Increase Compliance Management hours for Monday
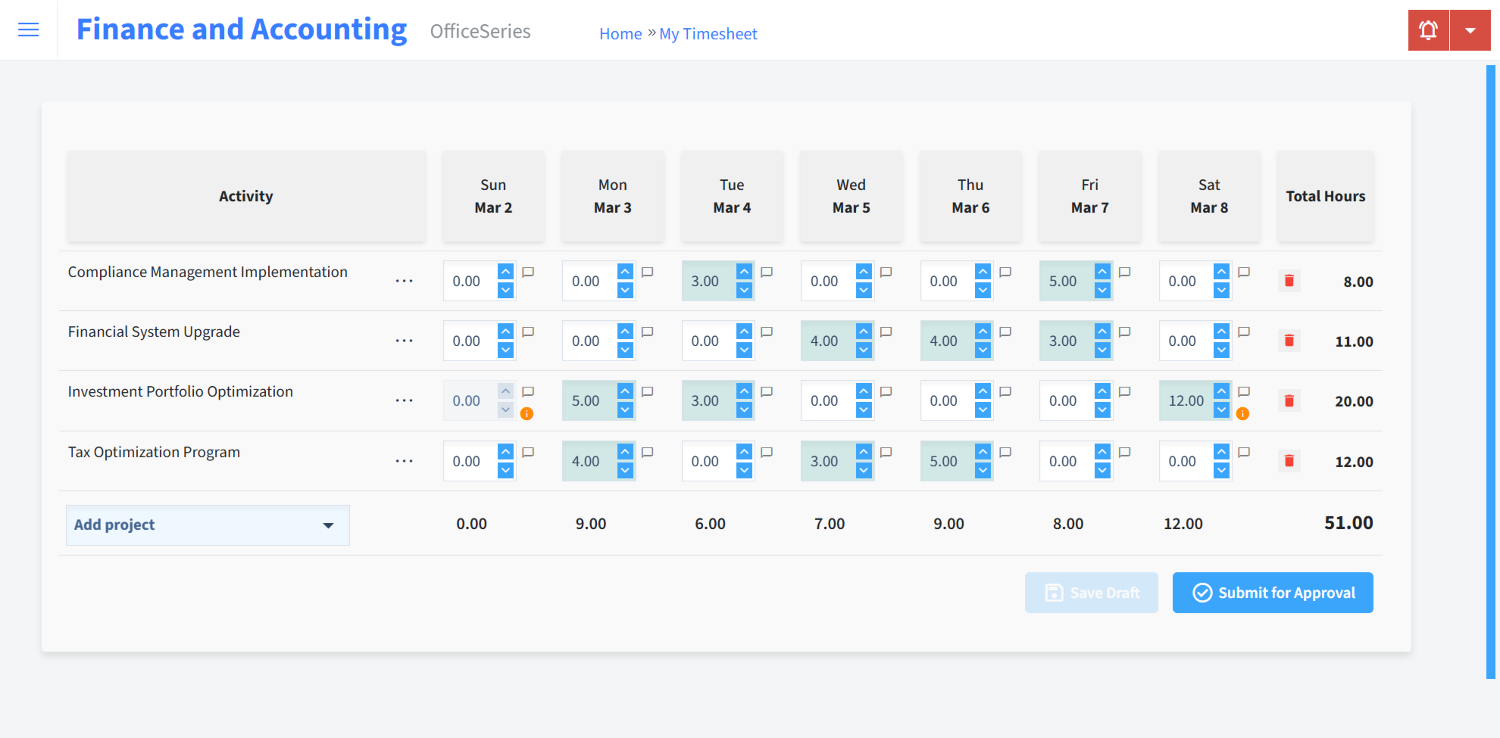The width and height of the screenshot is (1500, 738). click(625, 272)
